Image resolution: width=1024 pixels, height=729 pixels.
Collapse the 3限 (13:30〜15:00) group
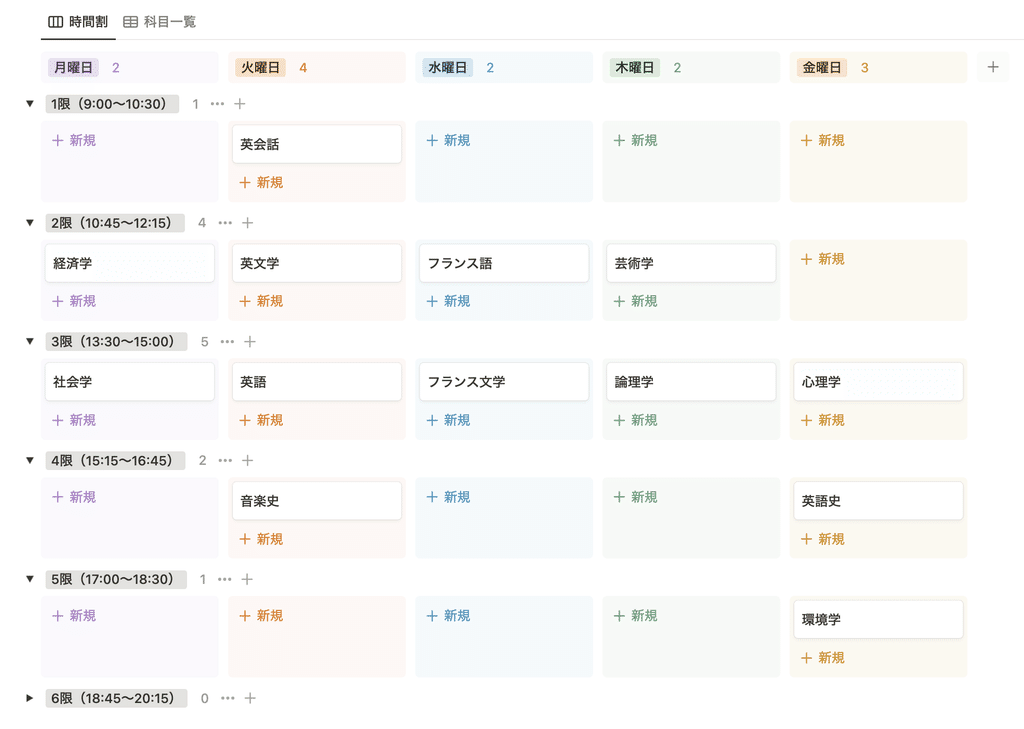click(29, 342)
